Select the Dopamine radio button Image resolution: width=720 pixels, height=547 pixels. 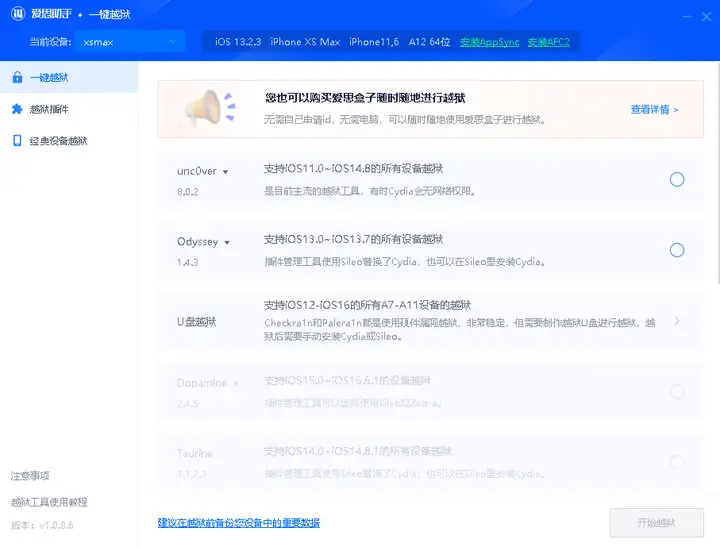tap(677, 391)
